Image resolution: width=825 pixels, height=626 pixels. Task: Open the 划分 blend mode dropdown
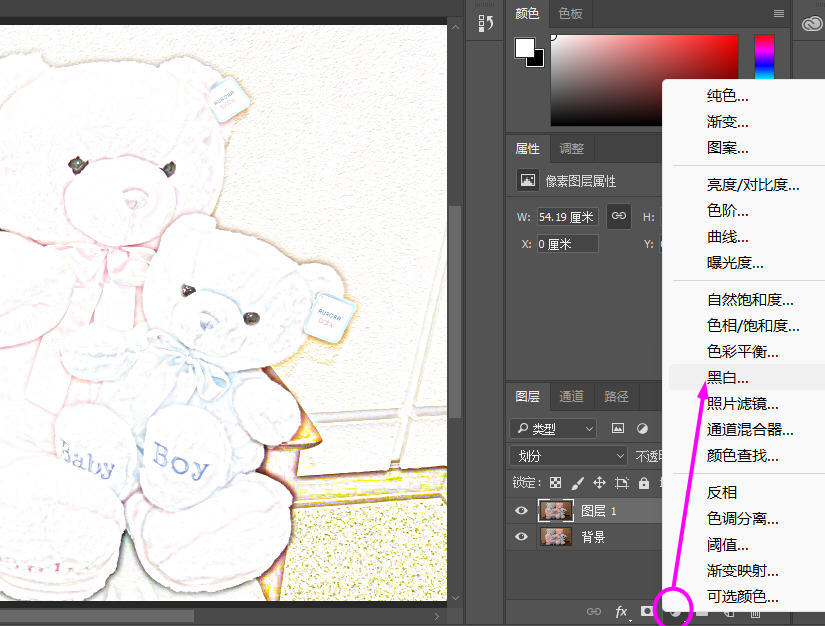(x=568, y=456)
